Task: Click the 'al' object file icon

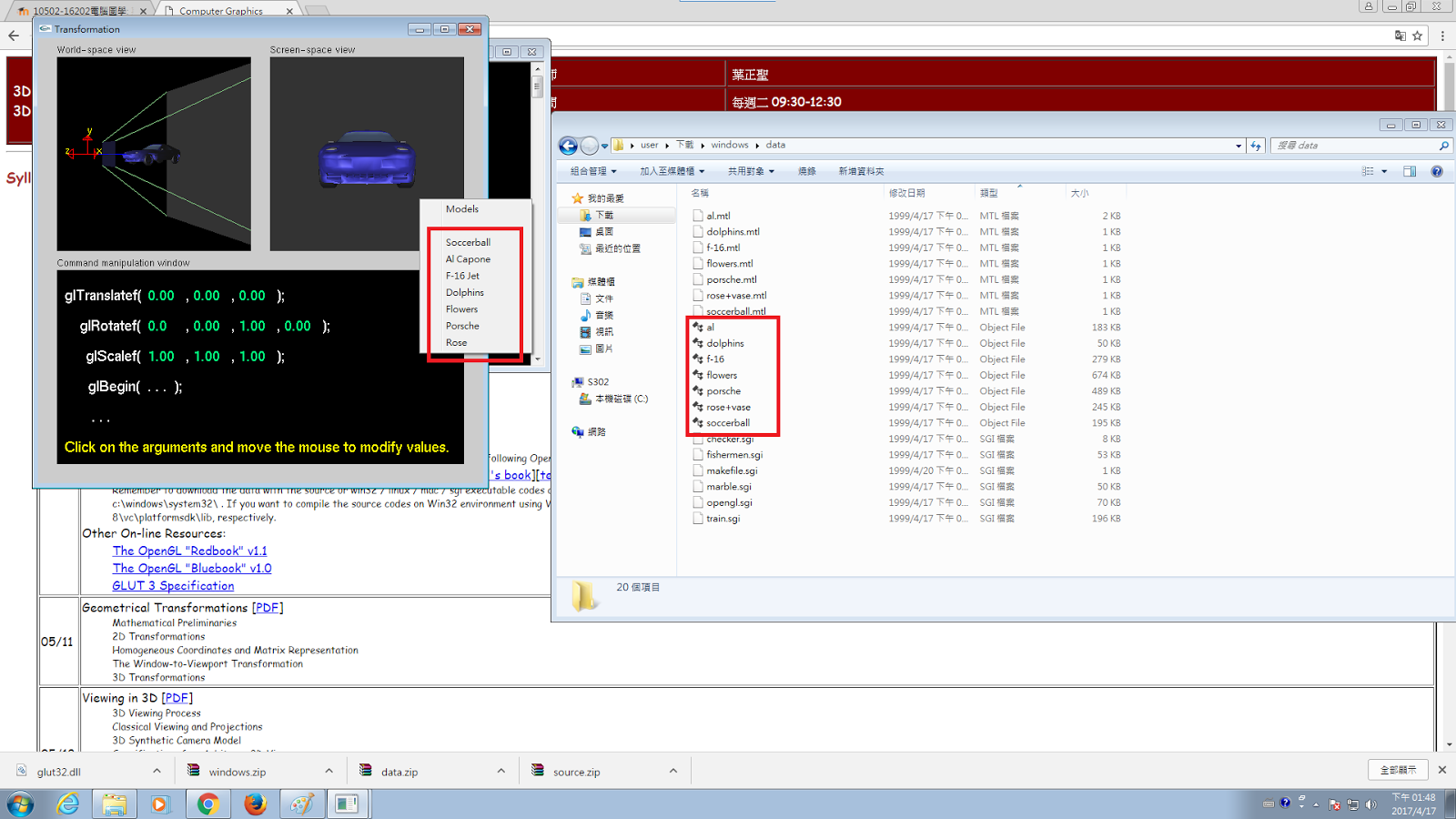Action: click(698, 327)
